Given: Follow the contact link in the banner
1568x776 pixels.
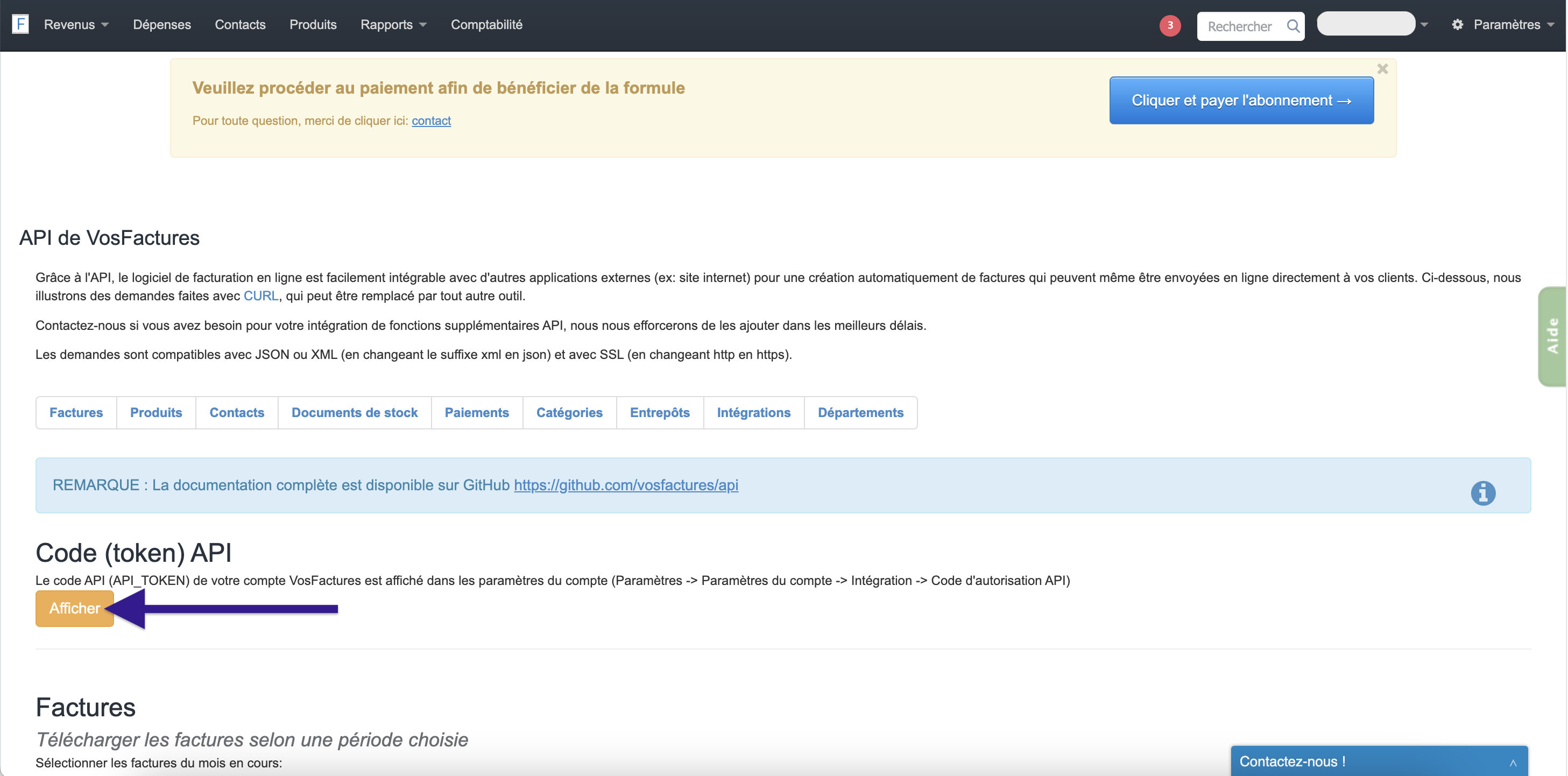Looking at the screenshot, I should [x=431, y=121].
